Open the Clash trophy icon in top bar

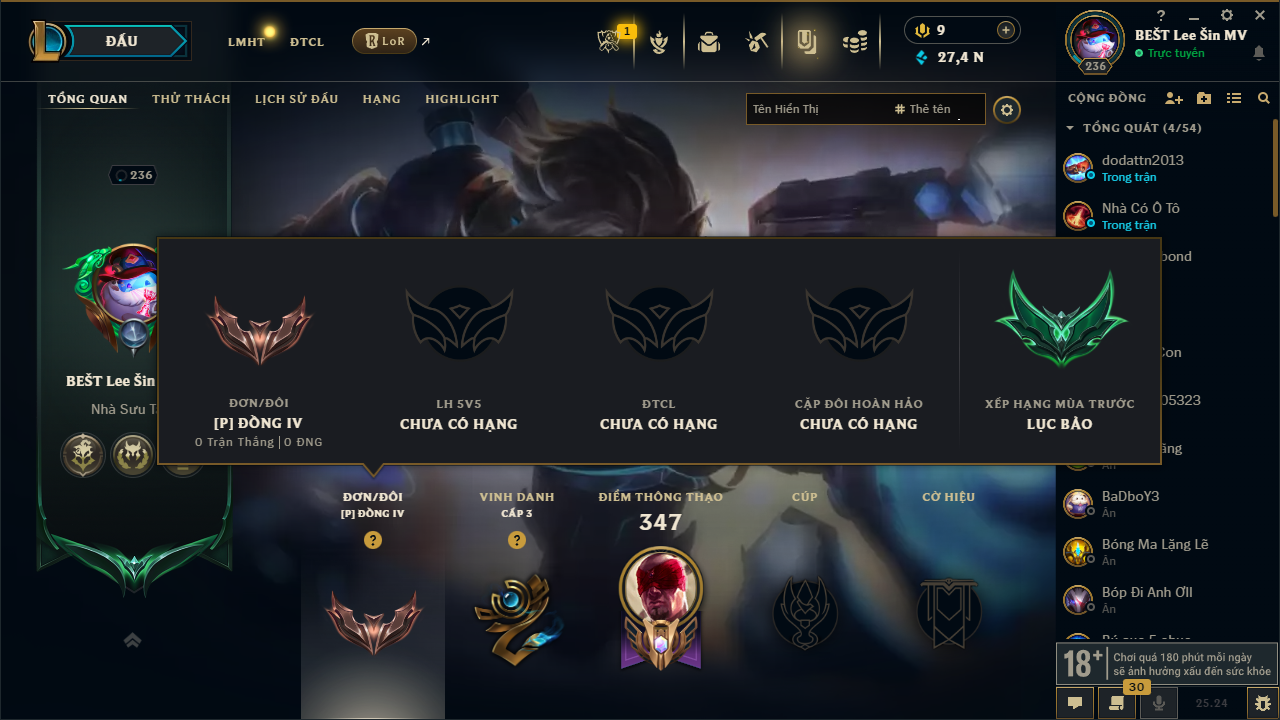pyautogui.click(x=609, y=42)
